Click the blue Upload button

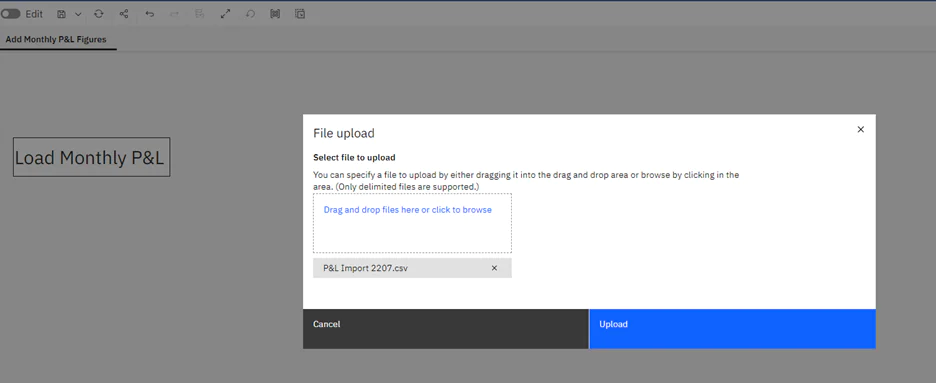[x=732, y=329]
